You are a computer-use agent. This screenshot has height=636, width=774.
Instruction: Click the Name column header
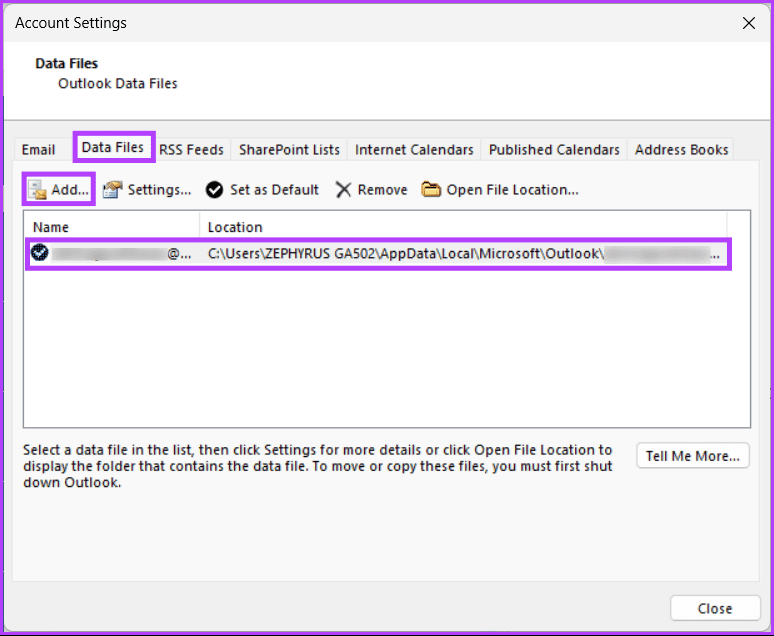point(112,227)
